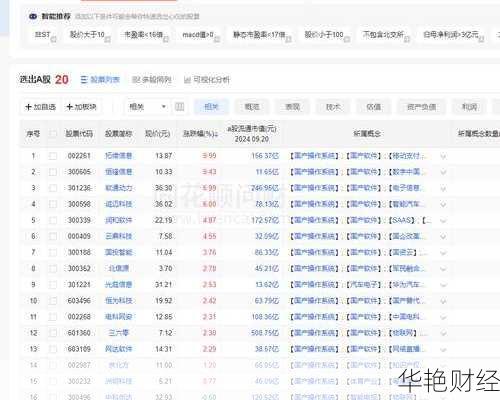Switch to the 股票列表 view tab
The width and height of the screenshot is (500, 400).
pos(100,80)
